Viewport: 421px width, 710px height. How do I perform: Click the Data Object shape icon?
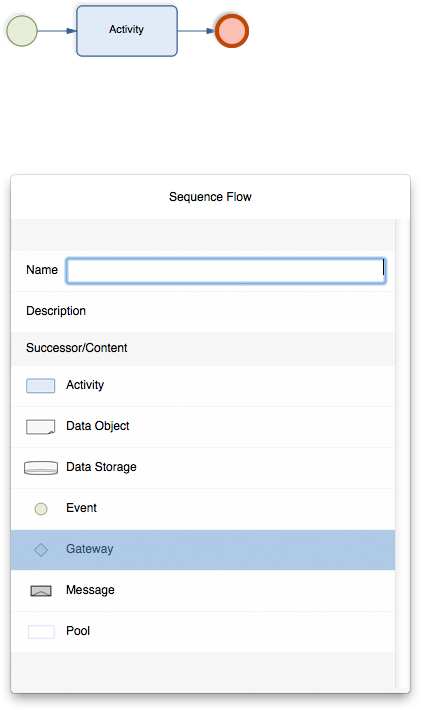tap(41, 427)
